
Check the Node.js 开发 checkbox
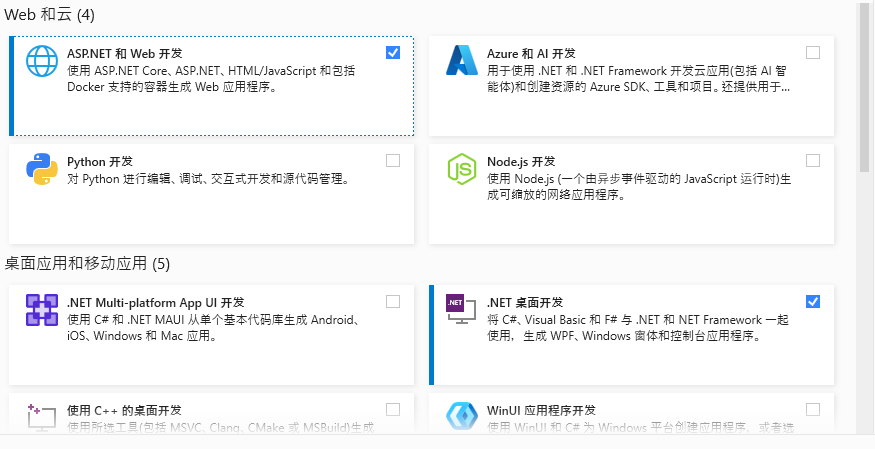click(x=813, y=161)
